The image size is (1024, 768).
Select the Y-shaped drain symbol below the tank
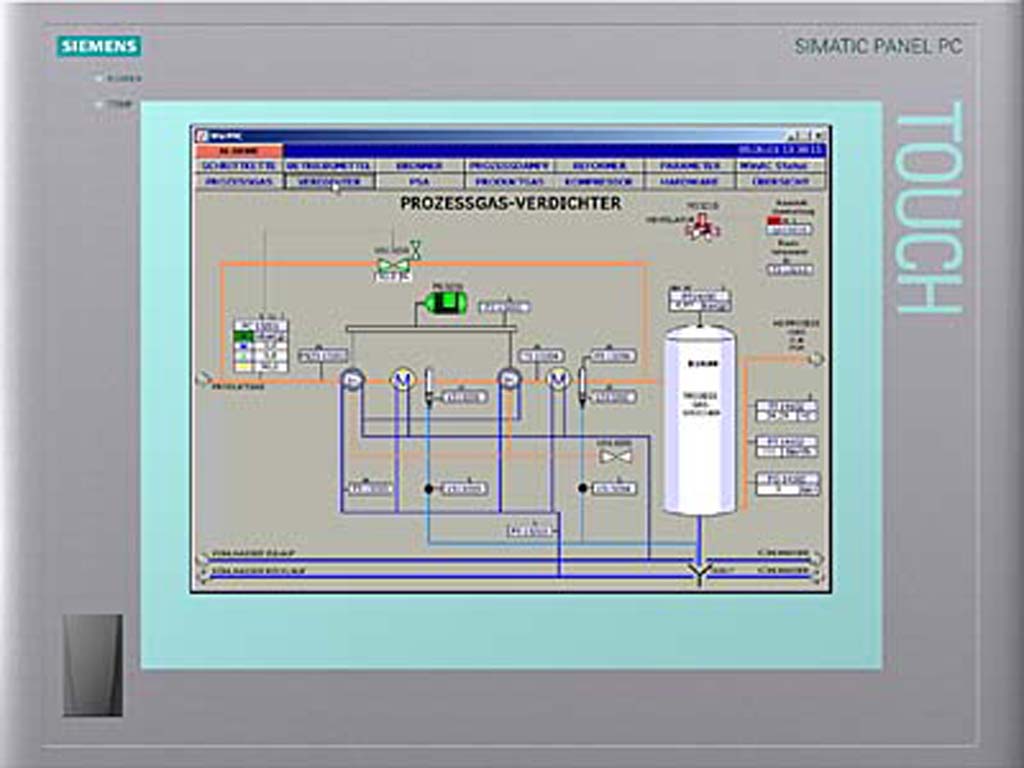[699, 575]
